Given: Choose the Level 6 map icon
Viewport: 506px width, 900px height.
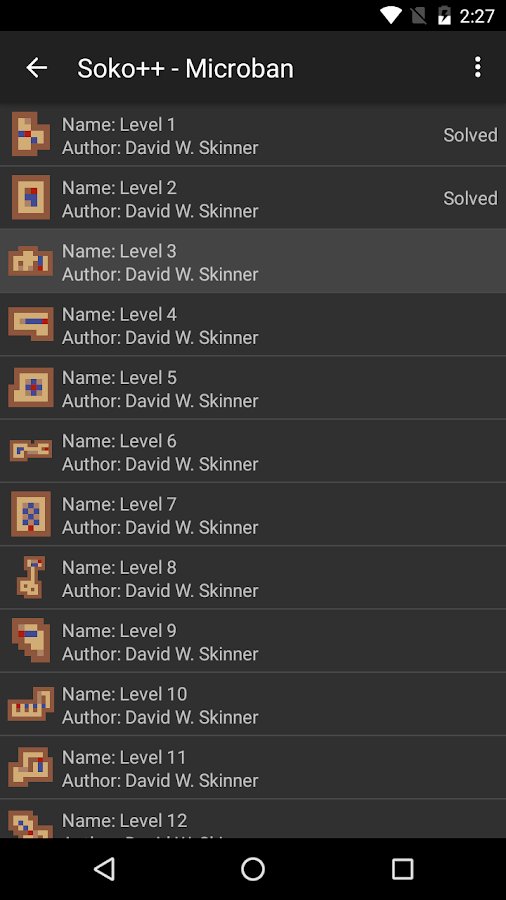Looking at the screenshot, I should tap(30, 451).
